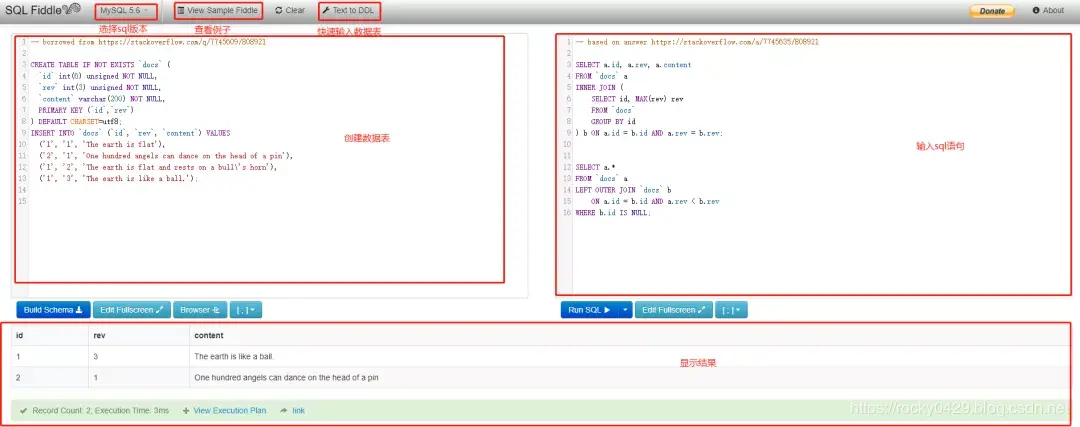Click the SQL Fiddle logo
This screenshot has height=427, width=1080.
pos(42,10)
